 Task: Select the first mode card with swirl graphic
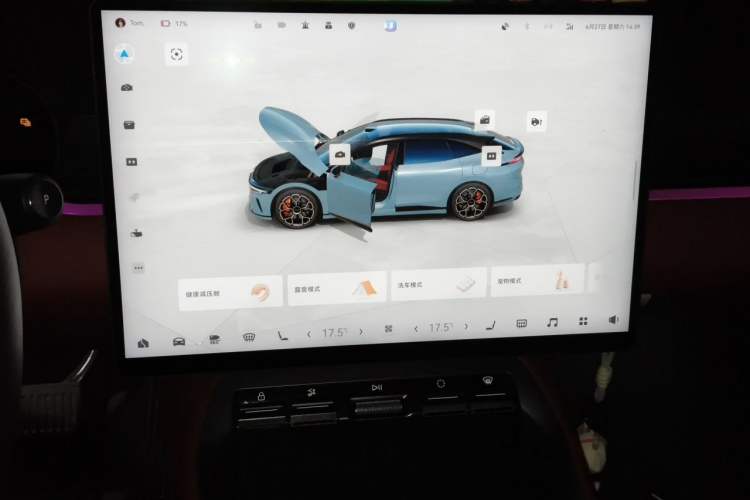[x=230, y=293]
